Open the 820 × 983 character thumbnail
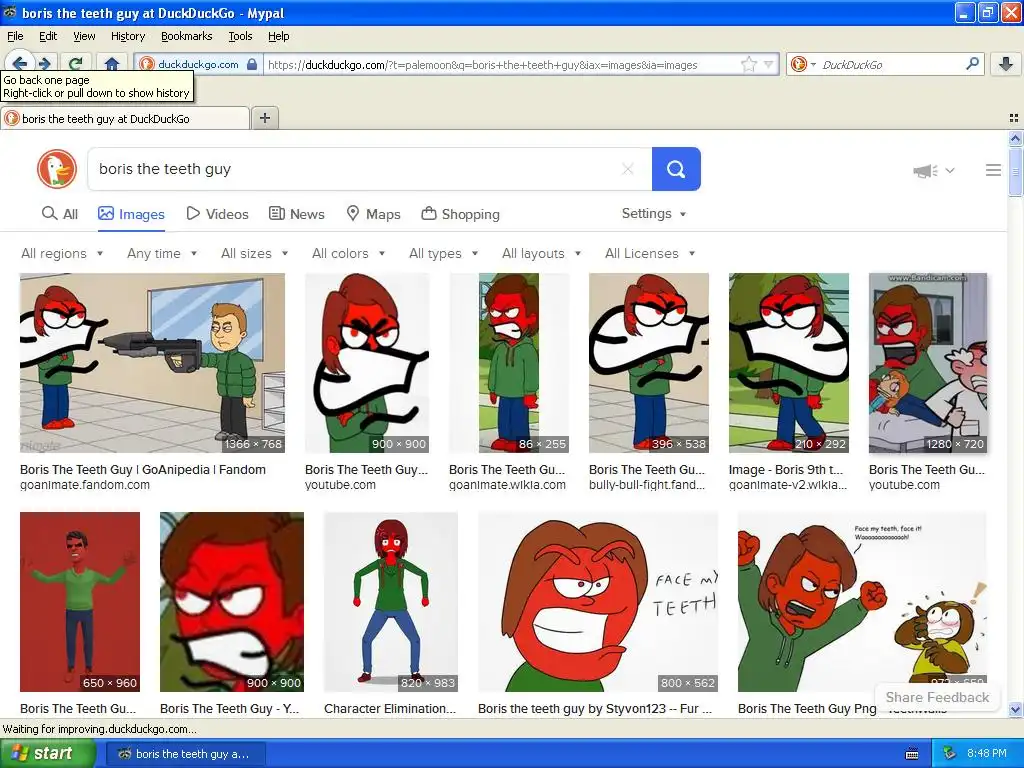This screenshot has width=1024, height=768. click(x=391, y=601)
